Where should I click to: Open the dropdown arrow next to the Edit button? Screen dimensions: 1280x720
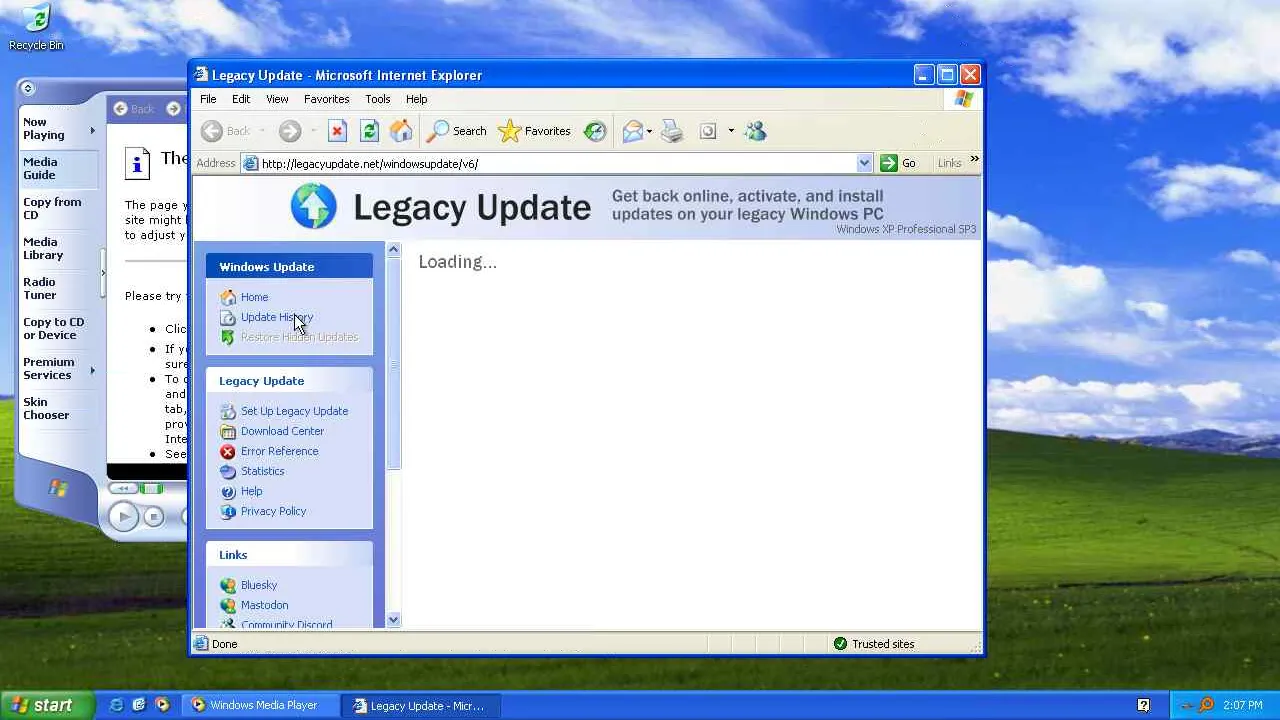pos(731,131)
